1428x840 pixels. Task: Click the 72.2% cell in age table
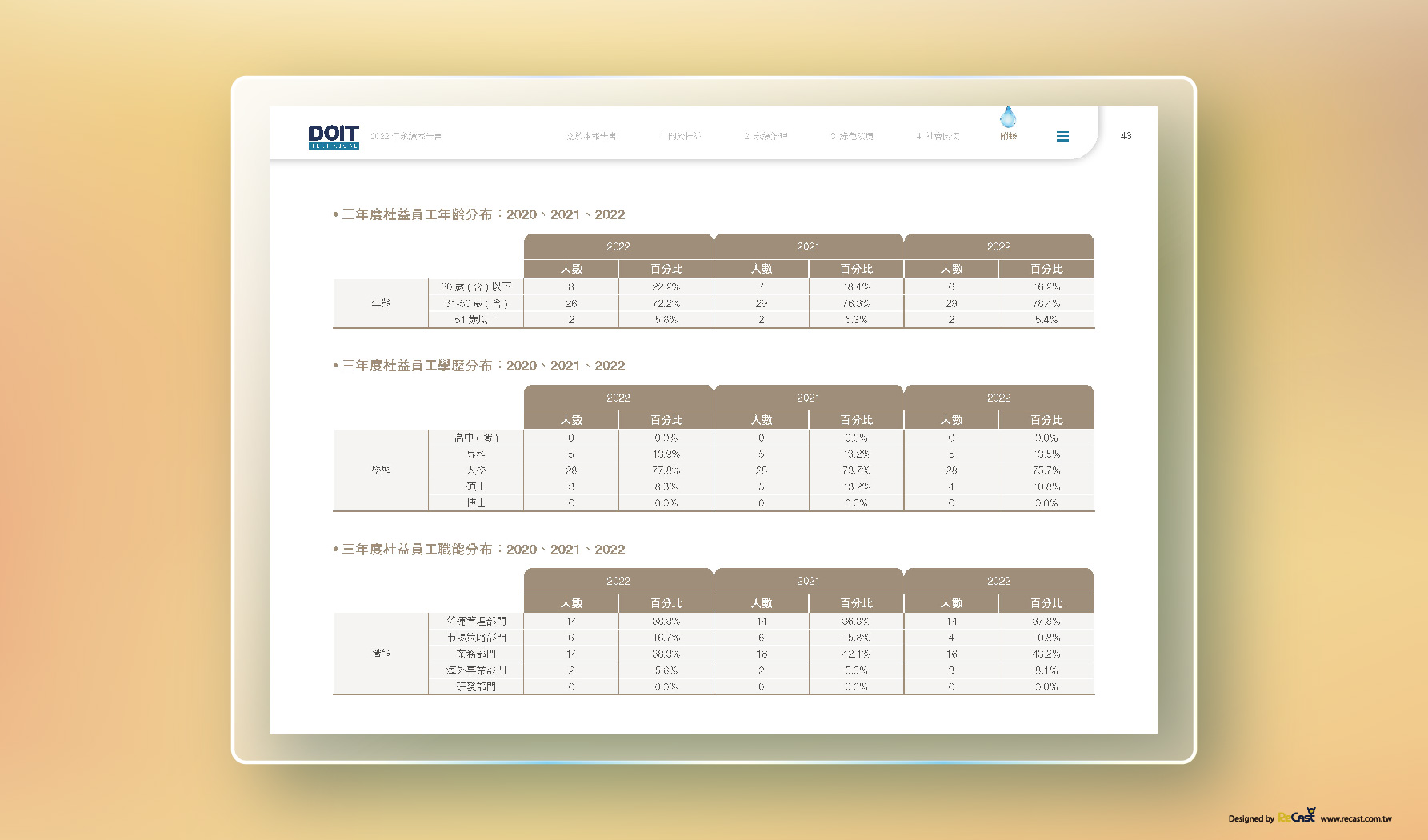click(666, 303)
